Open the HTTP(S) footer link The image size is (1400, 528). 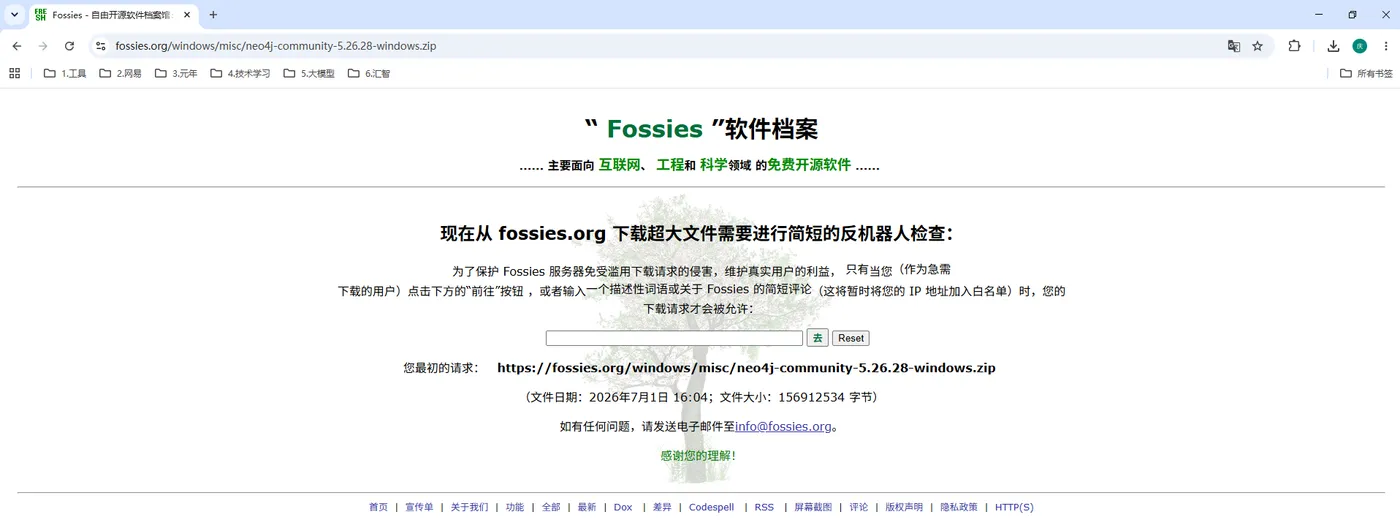(x=1014, y=507)
